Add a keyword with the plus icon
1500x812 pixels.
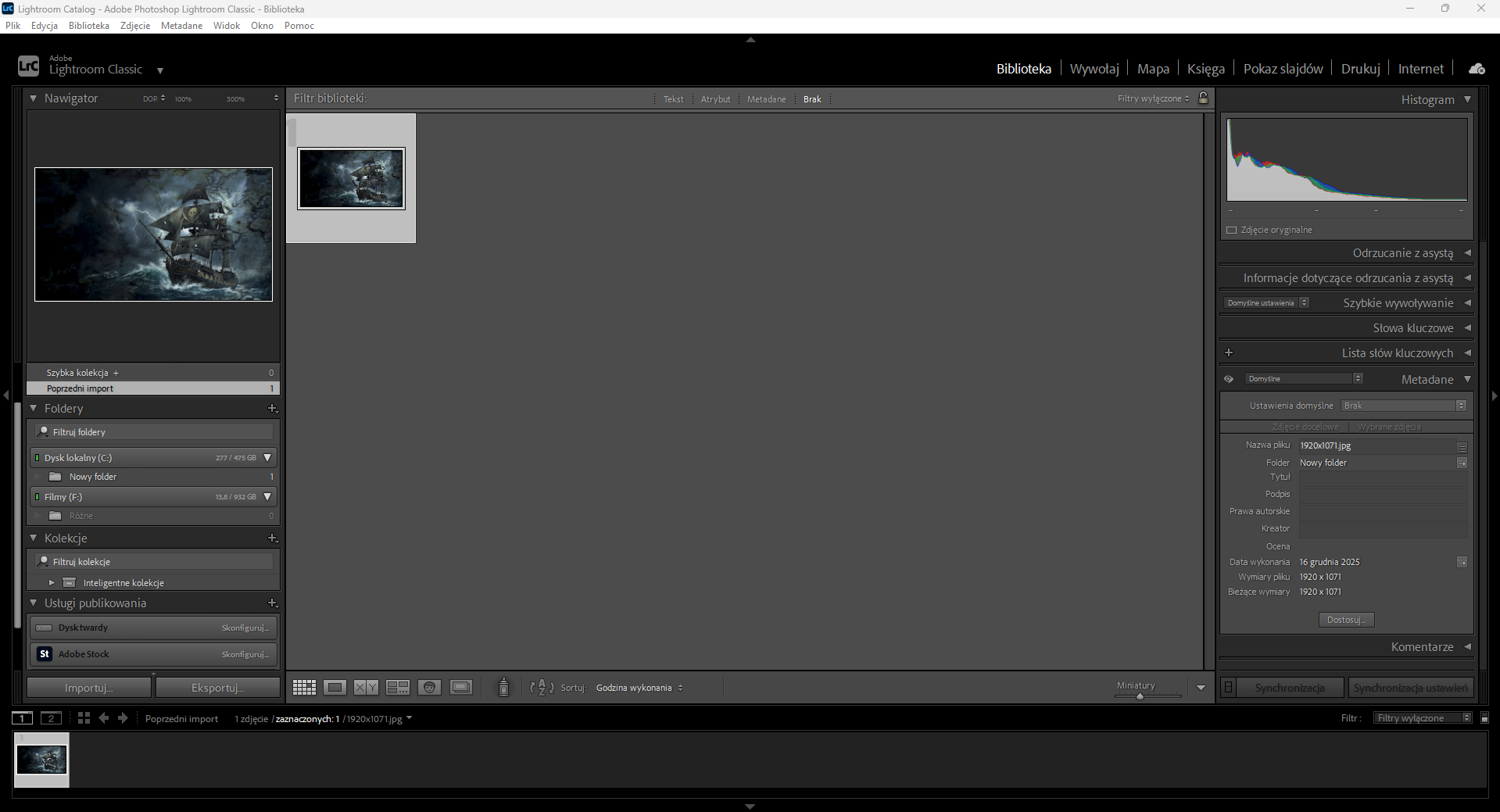1229,352
